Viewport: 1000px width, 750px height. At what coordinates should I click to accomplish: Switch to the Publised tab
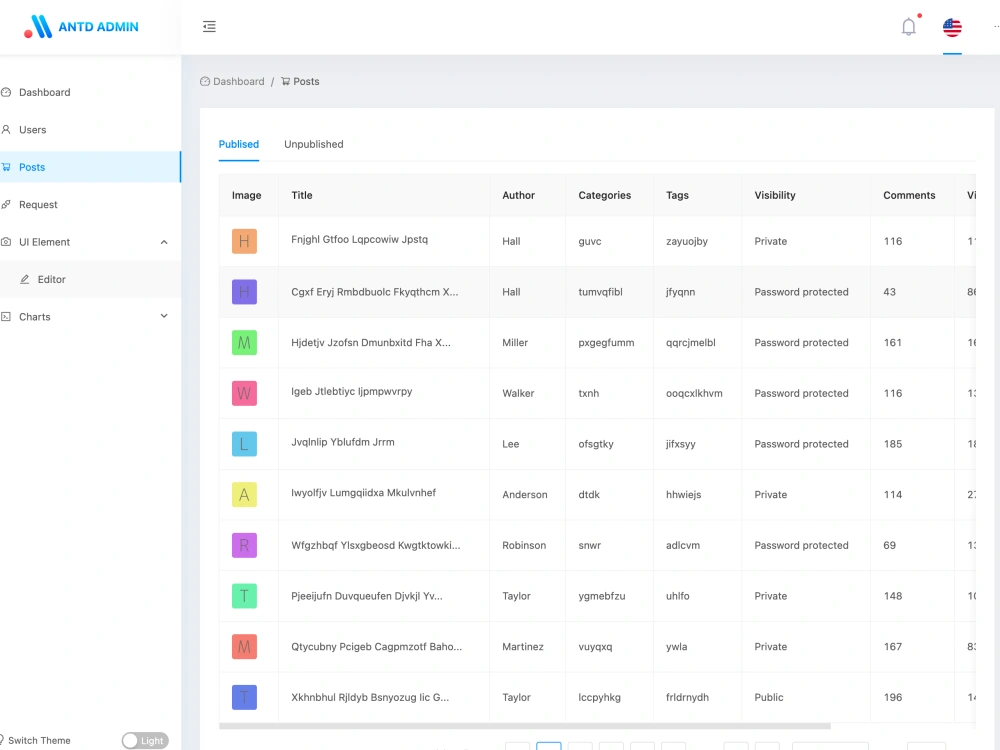tap(239, 144)
